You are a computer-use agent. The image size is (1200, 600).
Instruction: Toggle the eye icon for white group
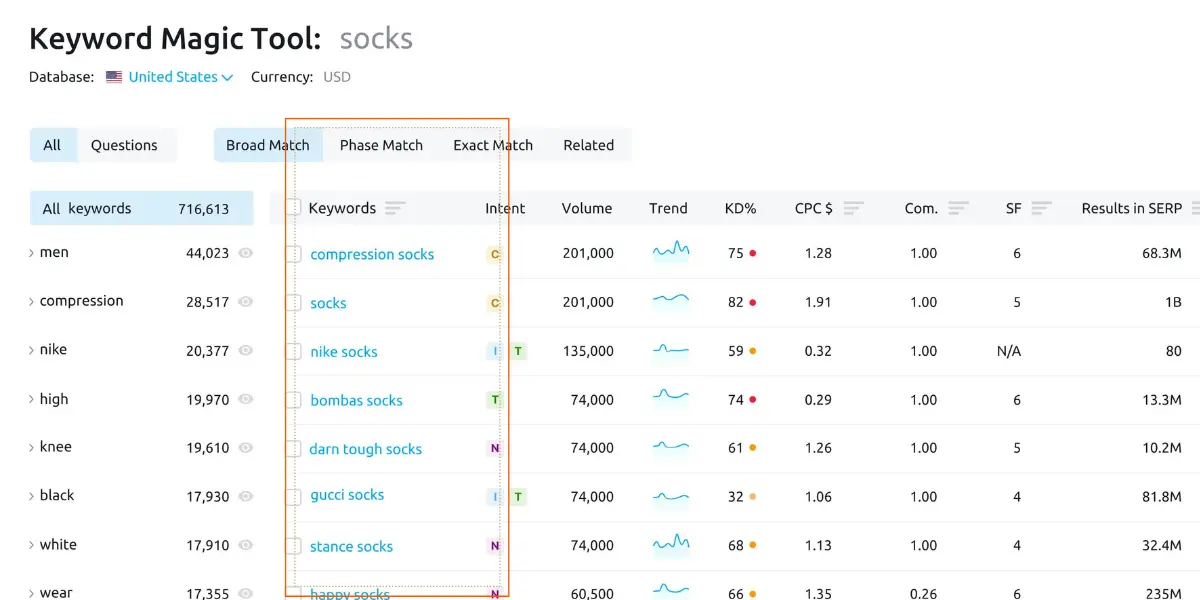click(x=245, y=546)
